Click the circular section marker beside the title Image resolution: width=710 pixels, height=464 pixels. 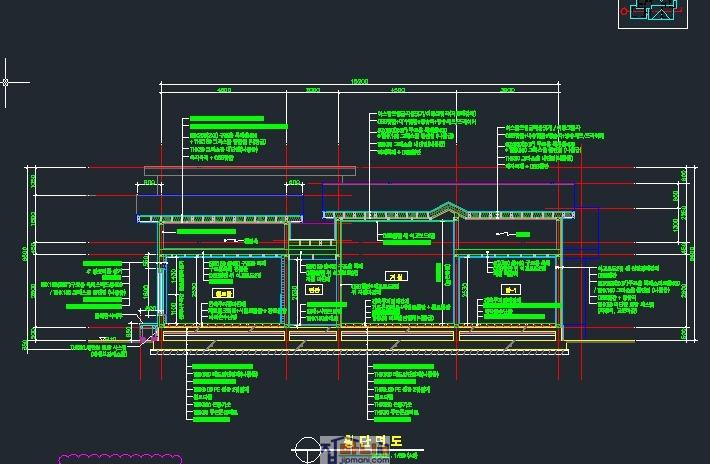pyautogui.click(x=306, y=448)
